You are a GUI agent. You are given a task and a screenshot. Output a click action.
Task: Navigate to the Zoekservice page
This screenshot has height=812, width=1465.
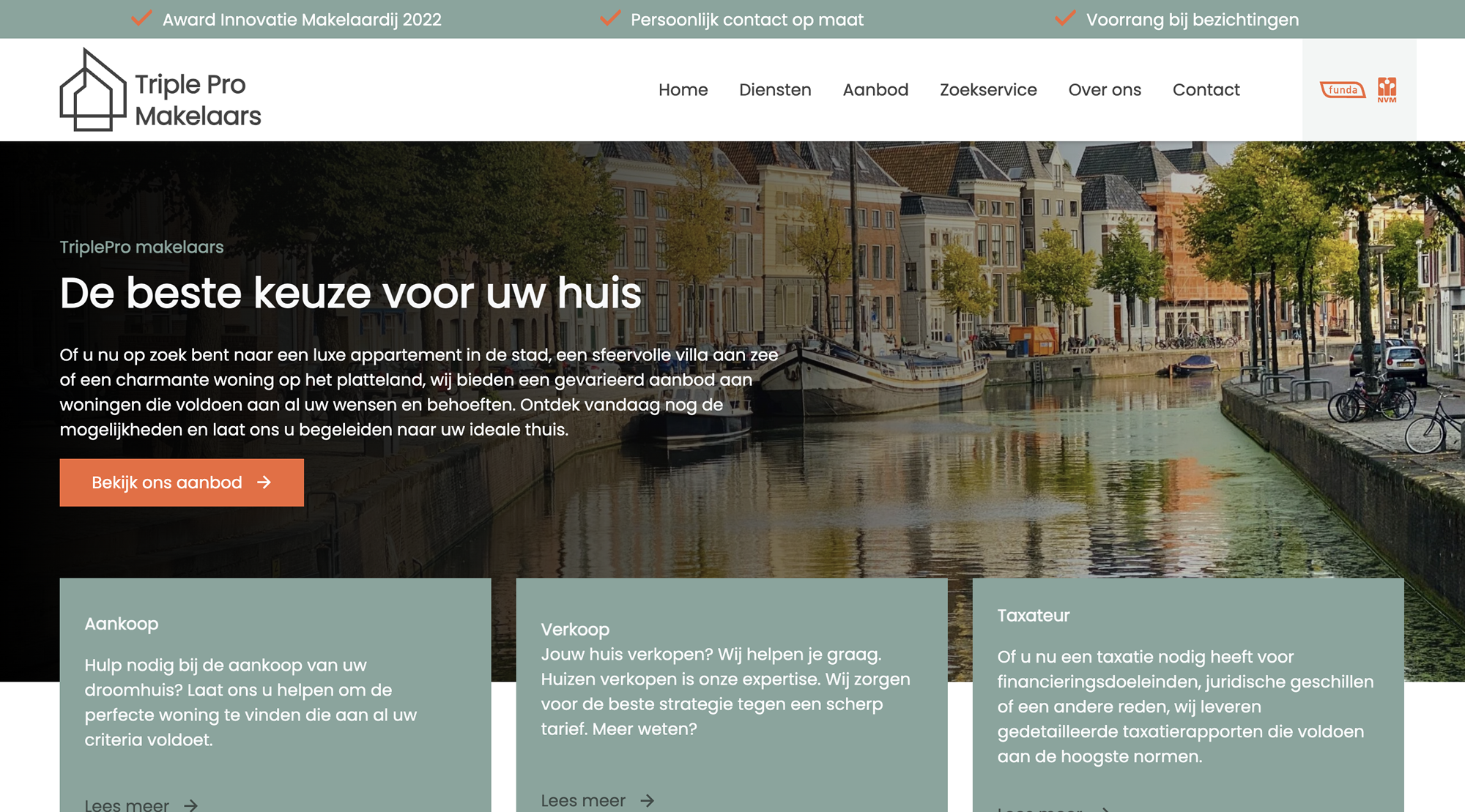pos(988,89)
